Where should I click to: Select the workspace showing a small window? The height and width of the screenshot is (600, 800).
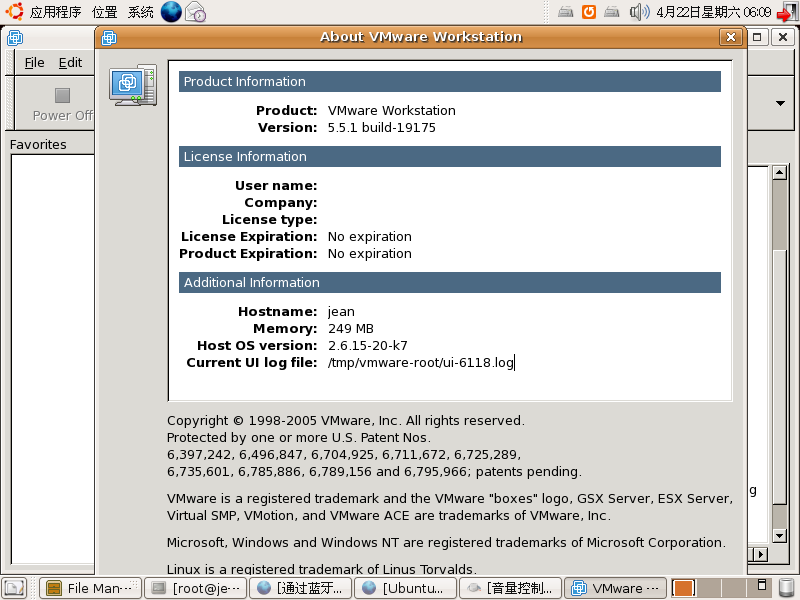coord(760,588)
